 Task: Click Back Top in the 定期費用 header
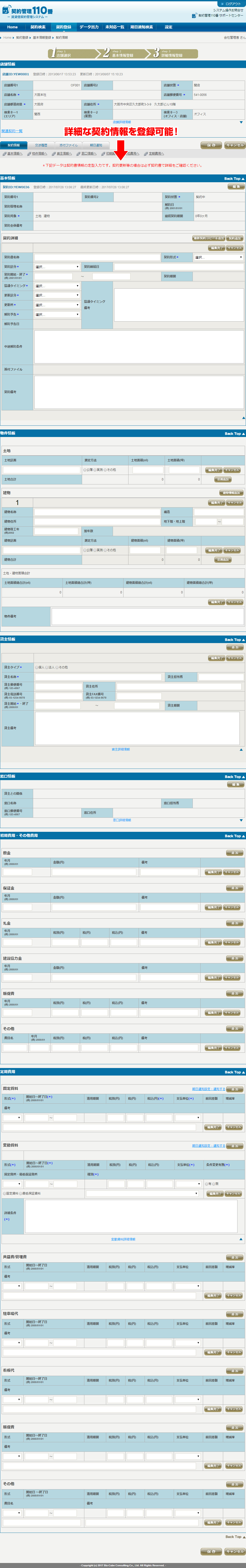coord(234,1072)
